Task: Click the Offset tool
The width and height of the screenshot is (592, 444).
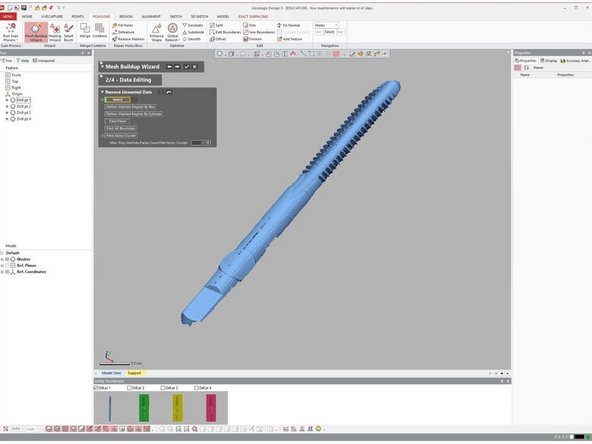Action: tap(218, 39)
